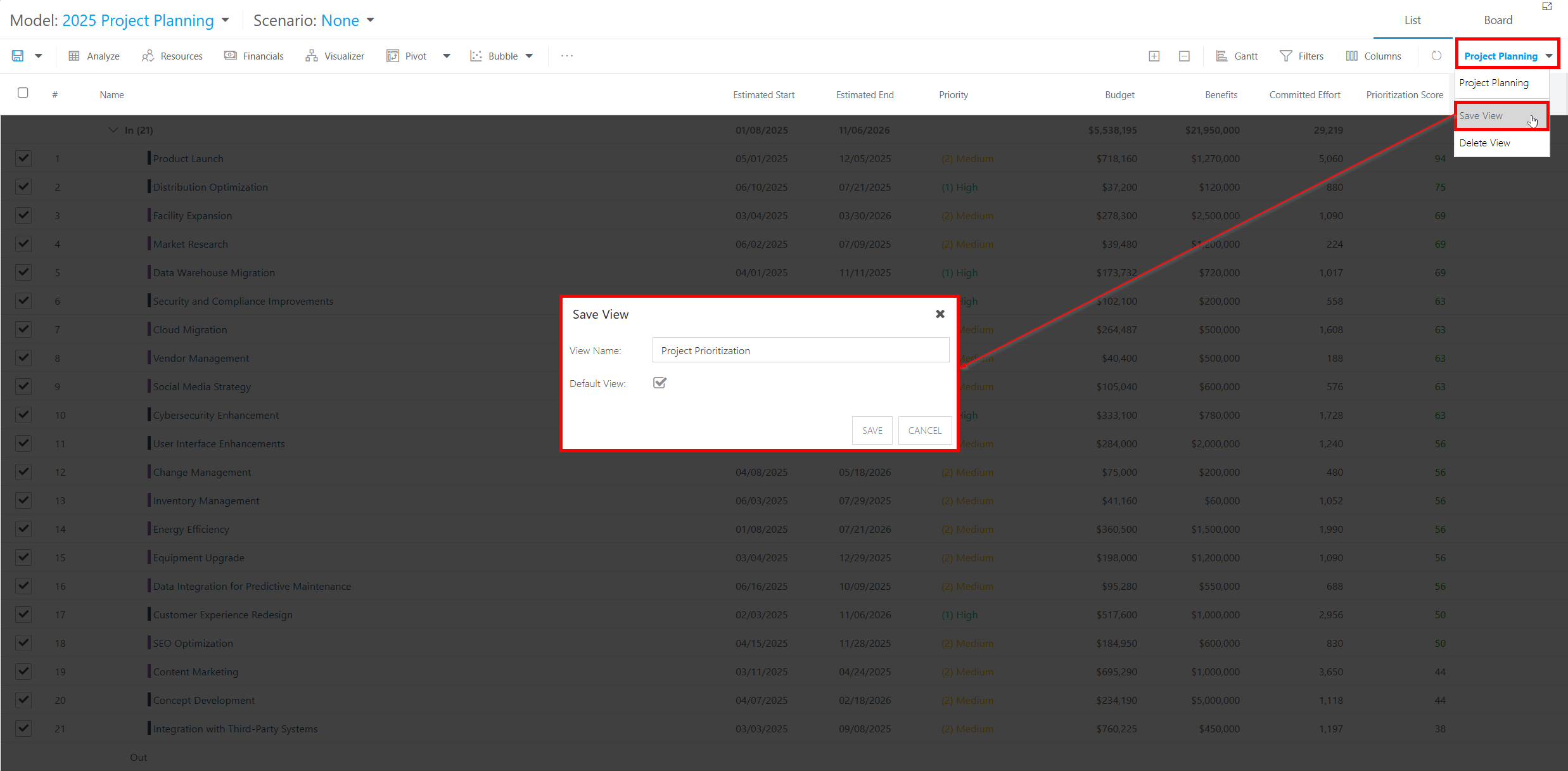Click the Out group row

[138, 757]
